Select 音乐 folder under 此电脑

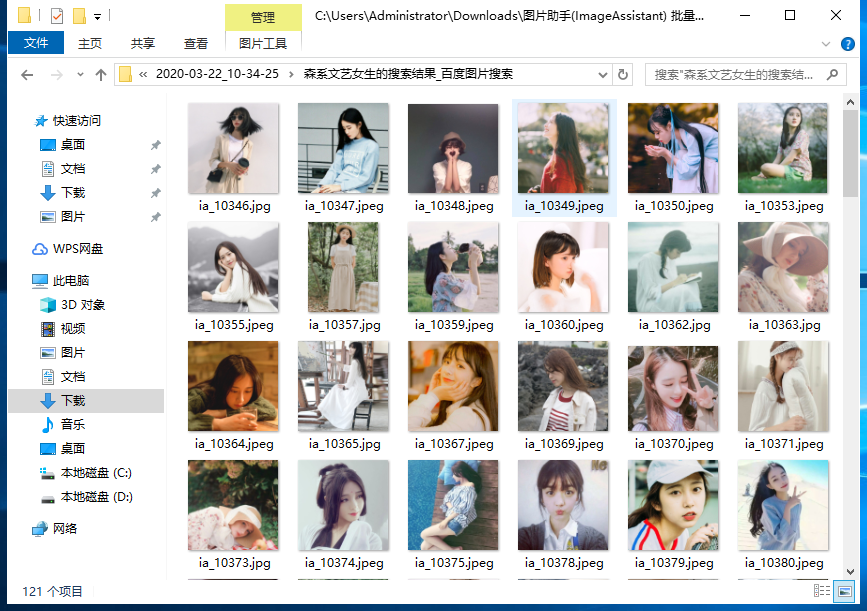[73, 425]
